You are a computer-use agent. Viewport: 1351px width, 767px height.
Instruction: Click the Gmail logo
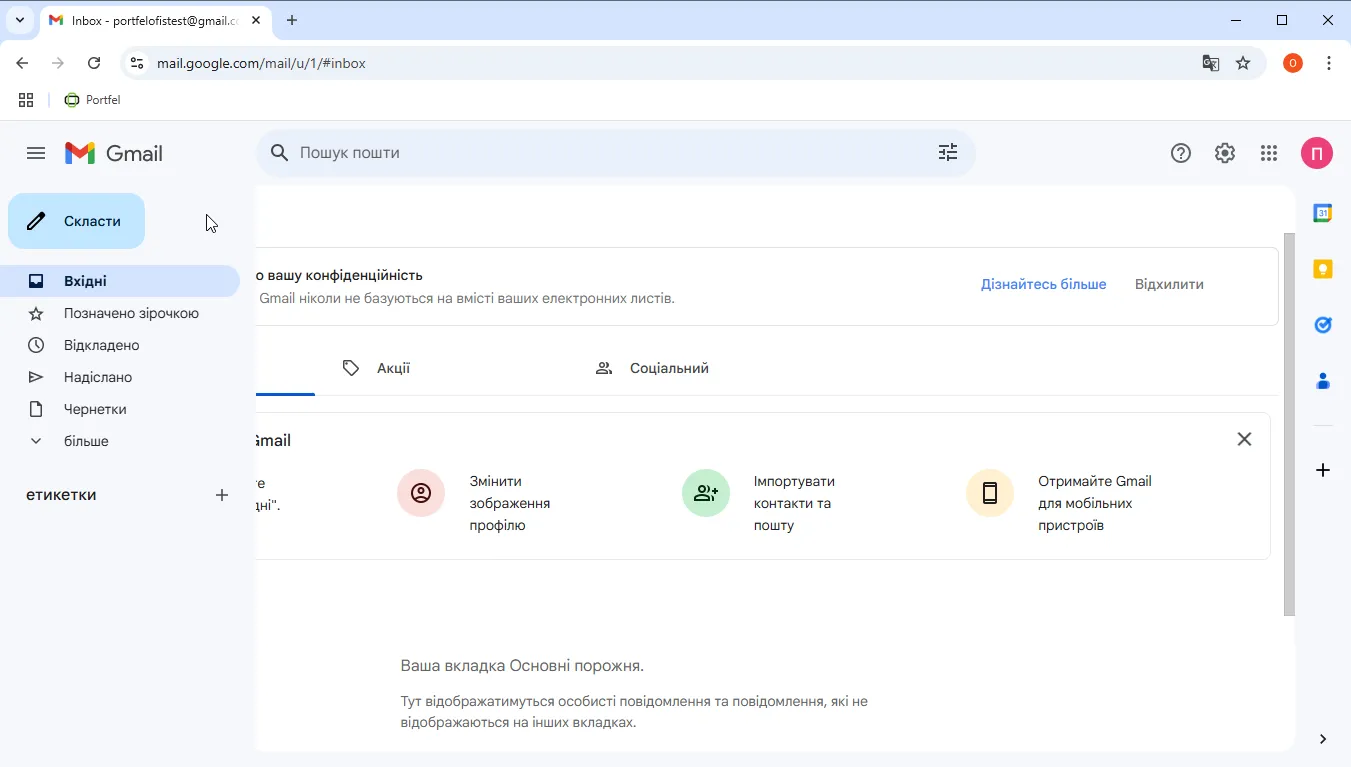click(x=114, y=153)
